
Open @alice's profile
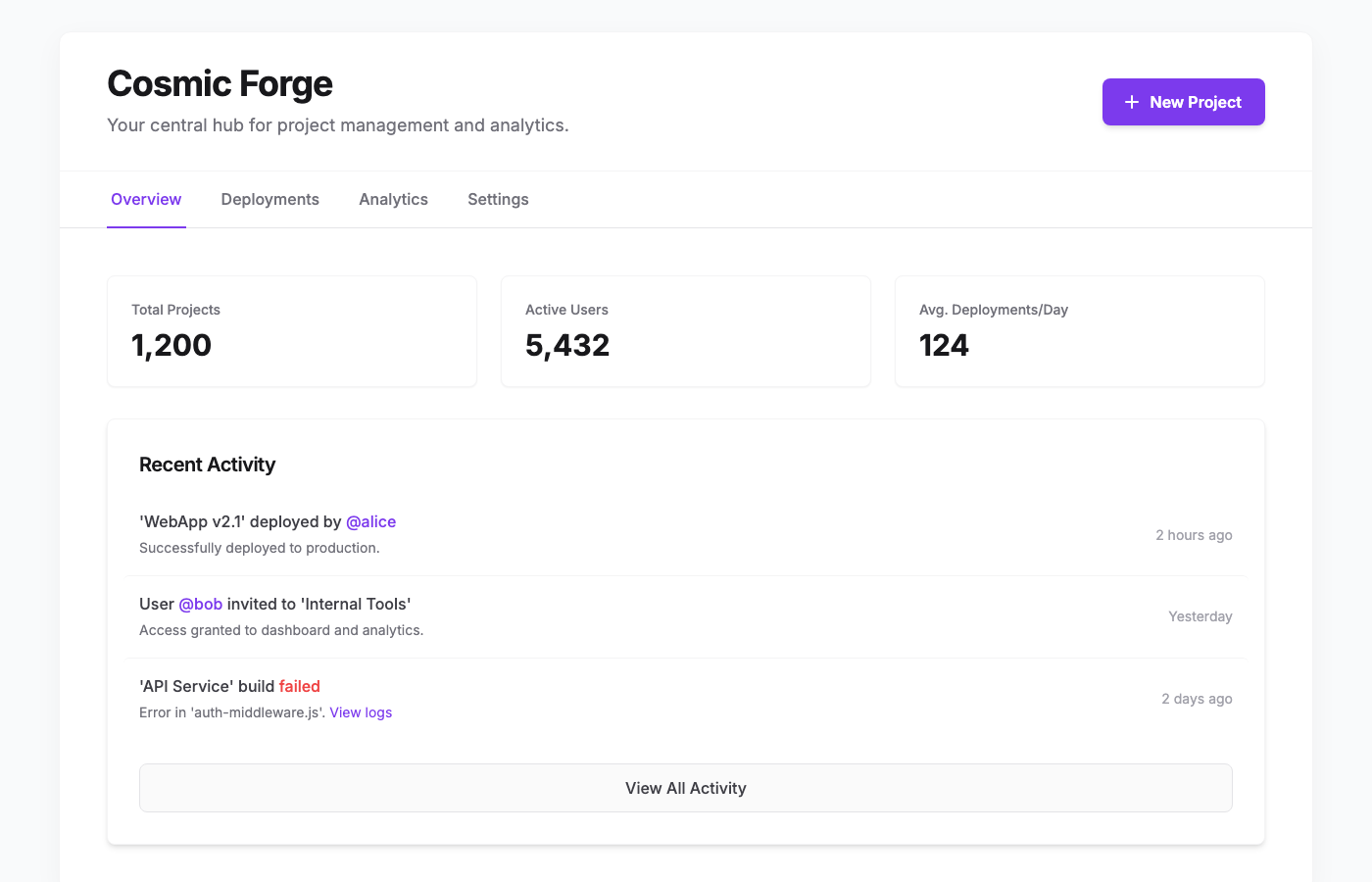[x=370, y=521]
